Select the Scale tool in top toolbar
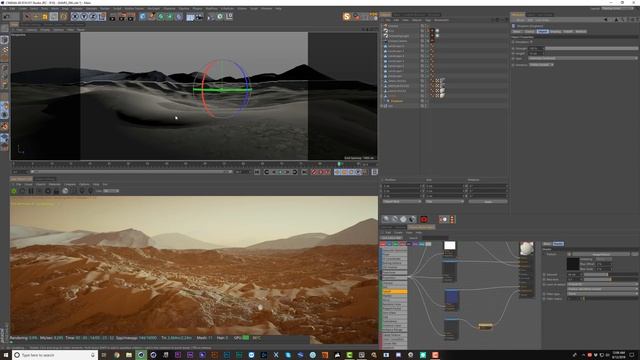Image resolution: width=640 pixels, height=360 pixels. (45, 17)
